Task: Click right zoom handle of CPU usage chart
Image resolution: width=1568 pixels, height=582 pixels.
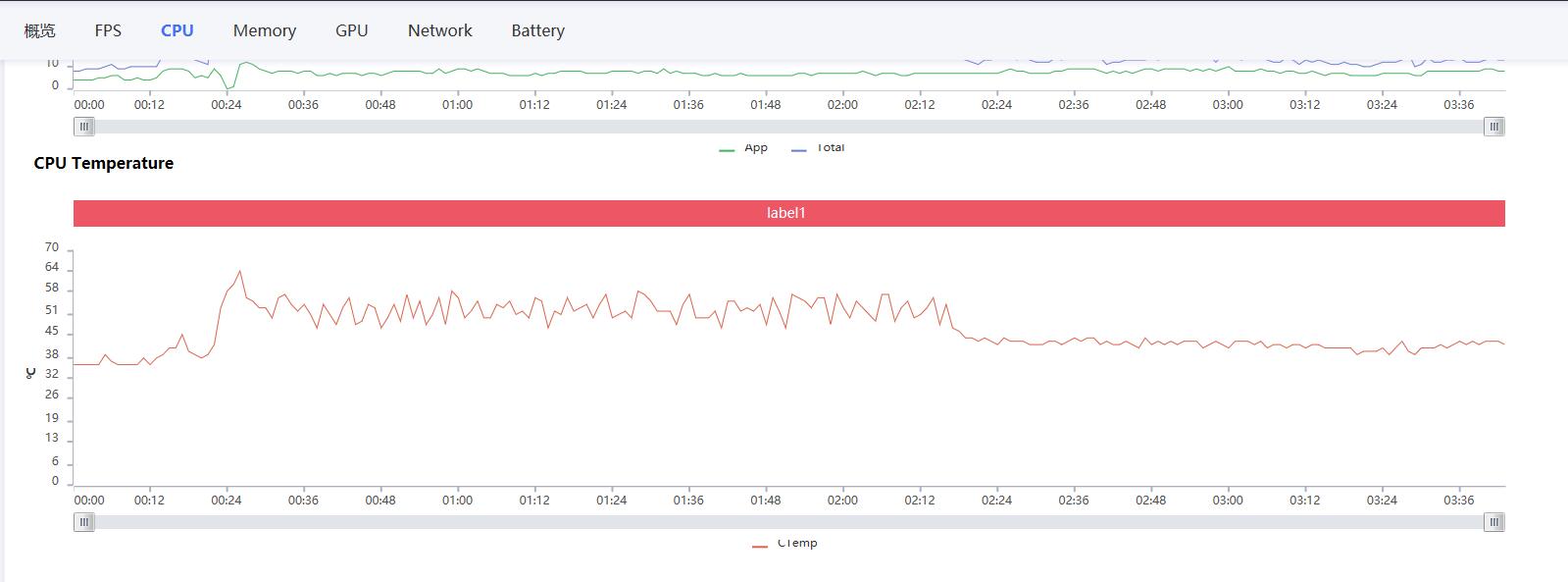Action: point(1493,127)
